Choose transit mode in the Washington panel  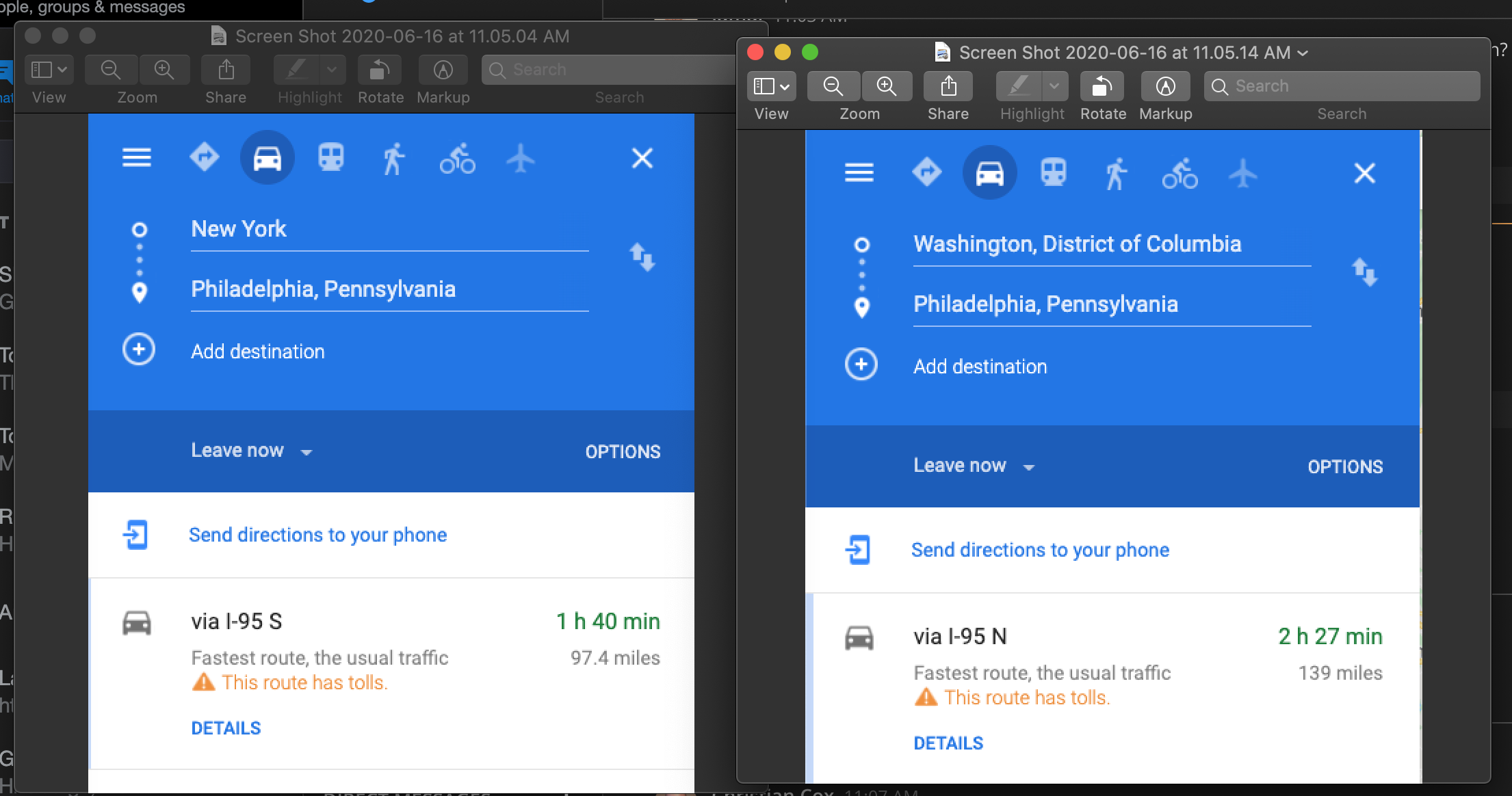[x=1053, y=172]
